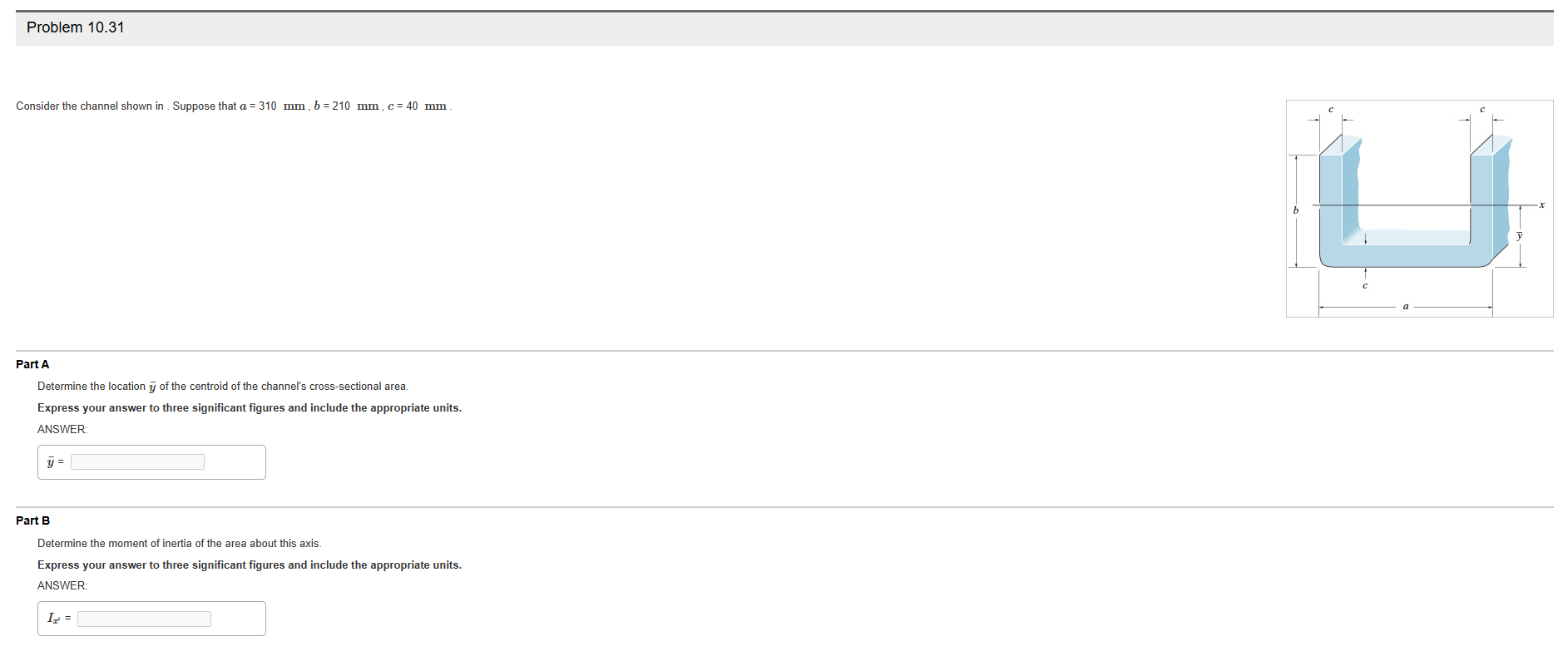The image size is (1568, 651).
Task: Click the Problem 10.31 title bar
Action: coord(75,27)
